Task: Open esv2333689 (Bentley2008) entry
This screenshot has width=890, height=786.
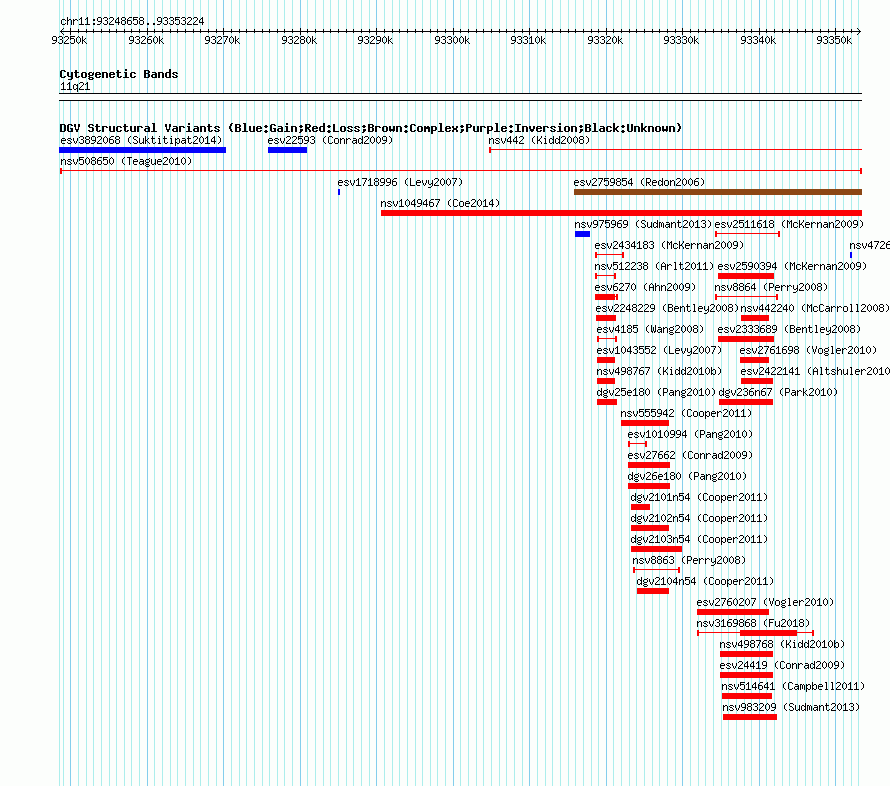Action: pyautogui.click(x=789, y=329)
